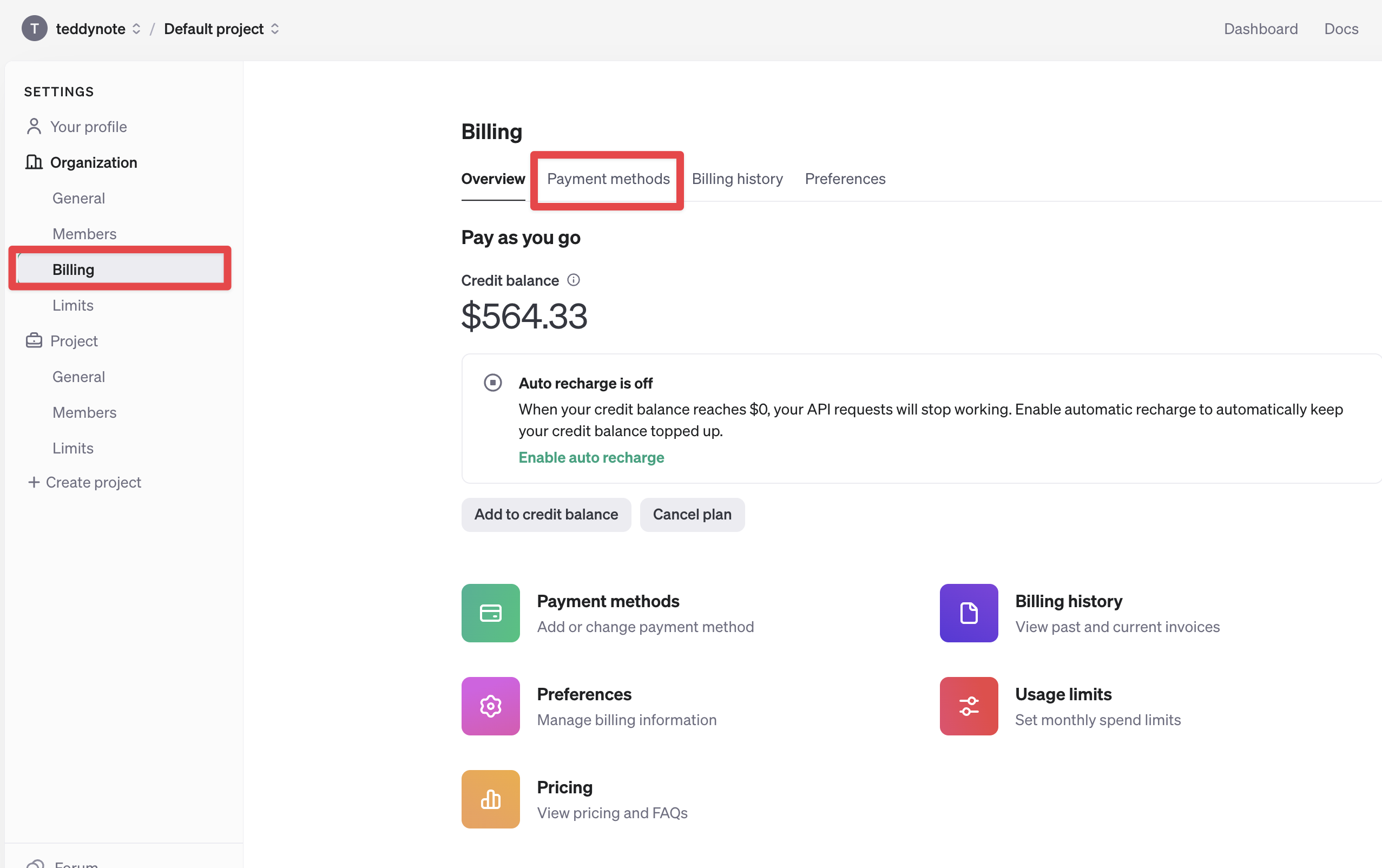Viewport: 1382px width, 868px height.
Task: Click the red Usage limits sliders icon
Action: click(968, 706)
